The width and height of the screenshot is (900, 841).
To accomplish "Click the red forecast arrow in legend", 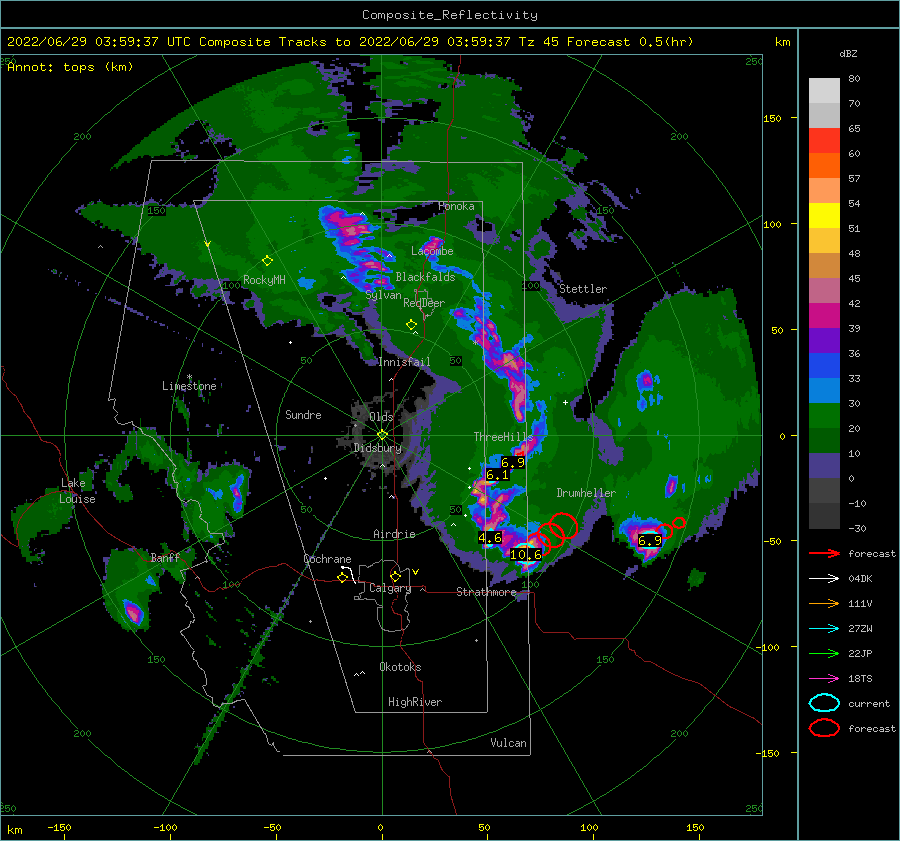I will 824,553.
